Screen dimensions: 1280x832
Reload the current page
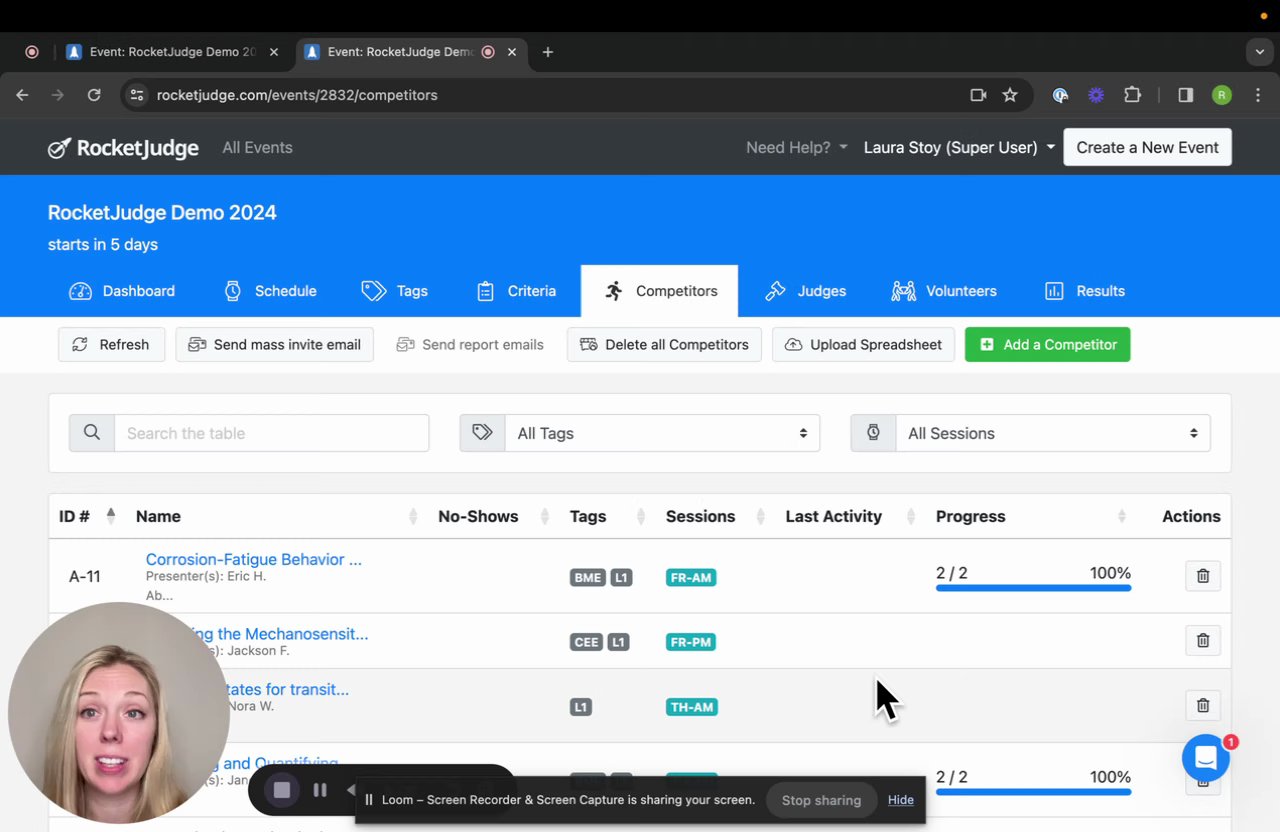click(94, 95)
